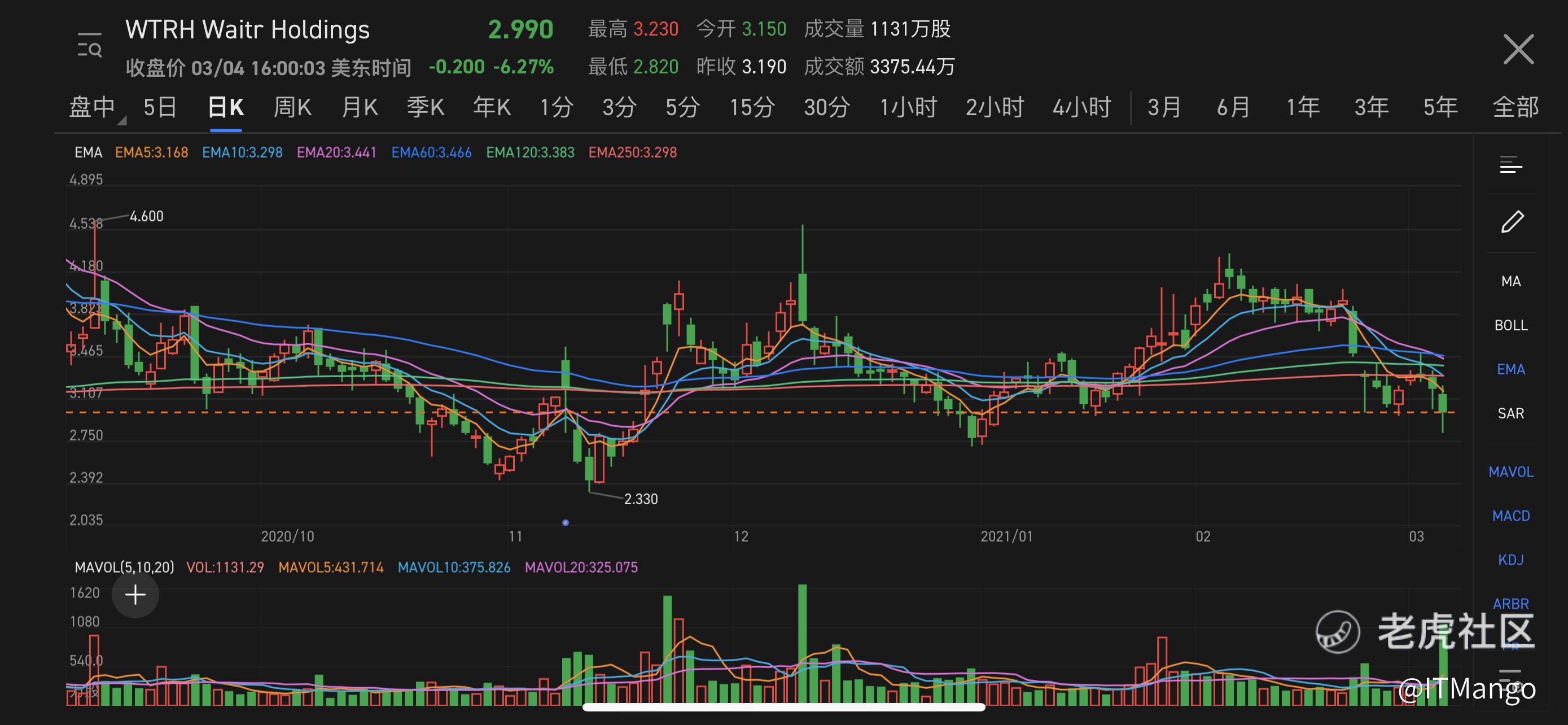
Task: Choose the 30分 interval
Action: pyautogui.click(x=826, y=108)
